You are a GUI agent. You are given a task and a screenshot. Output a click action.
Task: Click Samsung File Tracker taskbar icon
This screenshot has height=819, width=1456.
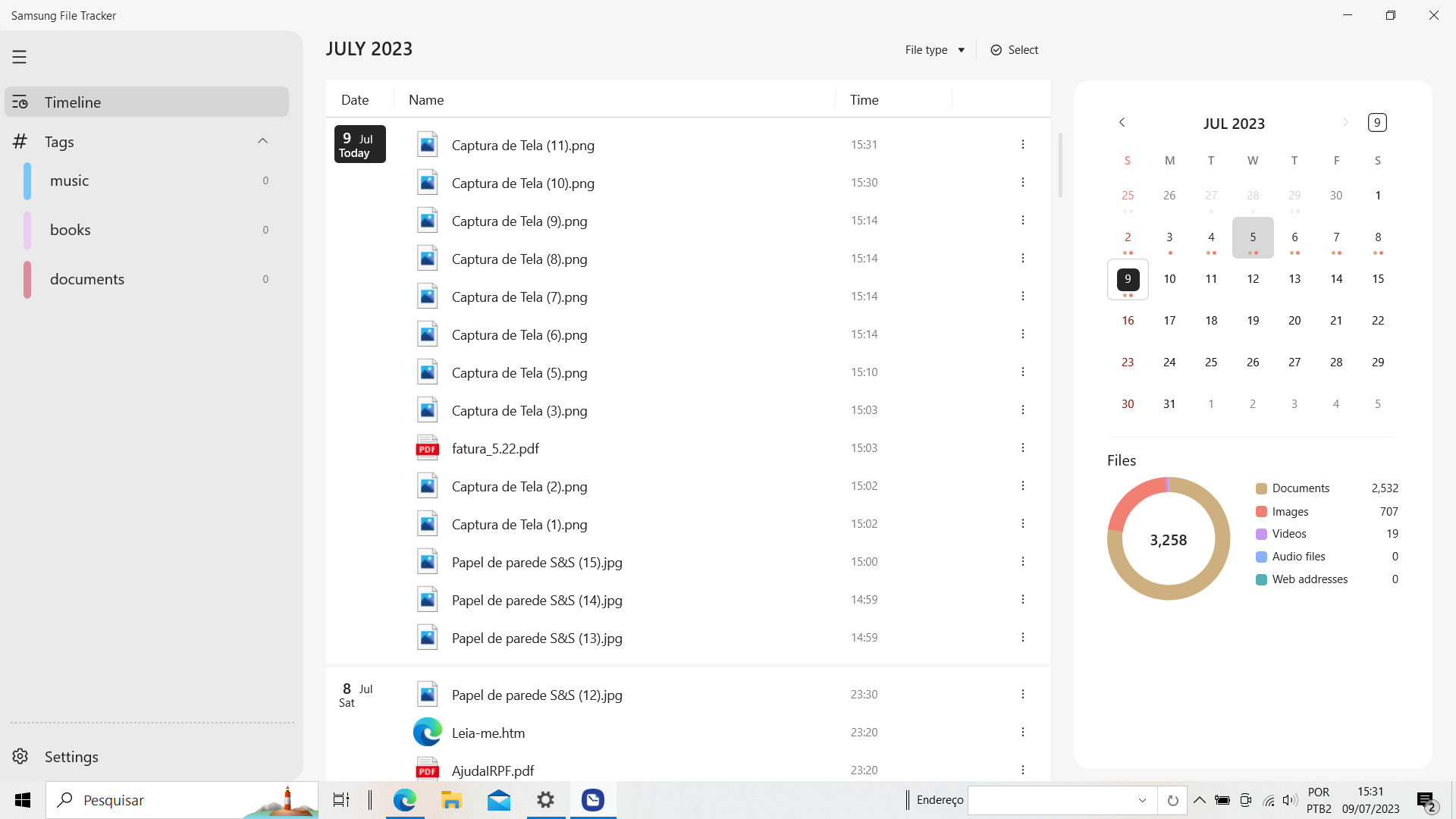click(592, 800)
